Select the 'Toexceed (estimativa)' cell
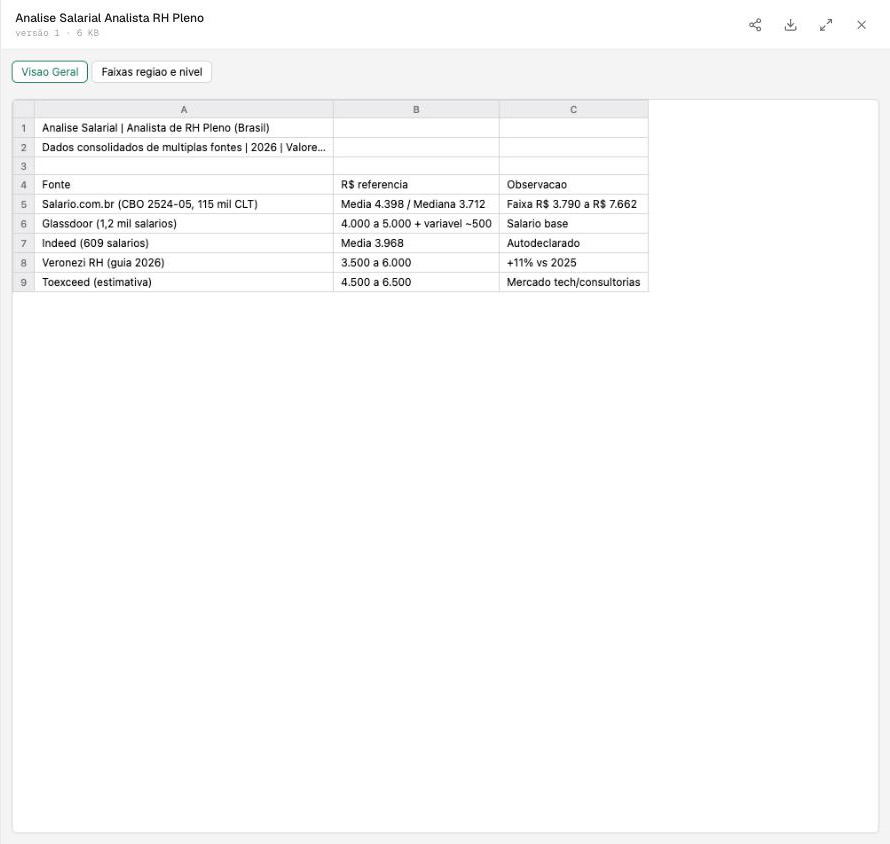890x844 pixels. point(184,282)
